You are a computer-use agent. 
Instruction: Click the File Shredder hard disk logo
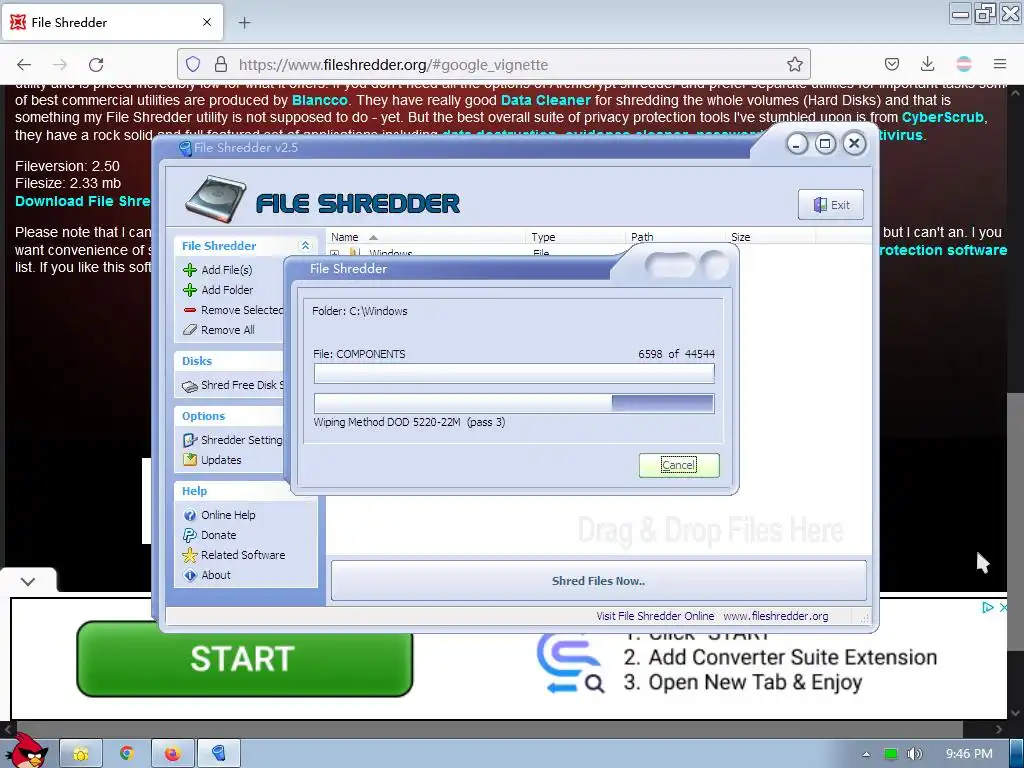[x=216, y=199]
